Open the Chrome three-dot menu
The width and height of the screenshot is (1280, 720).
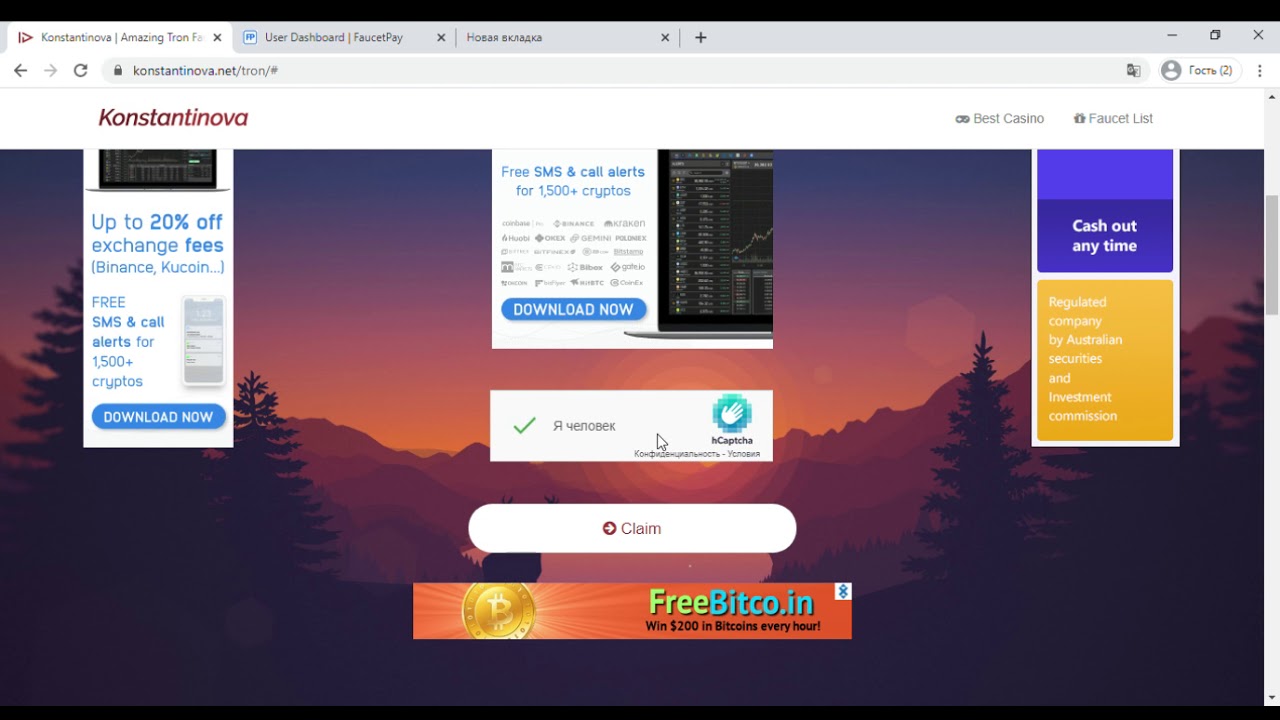tap(1260, 70)
